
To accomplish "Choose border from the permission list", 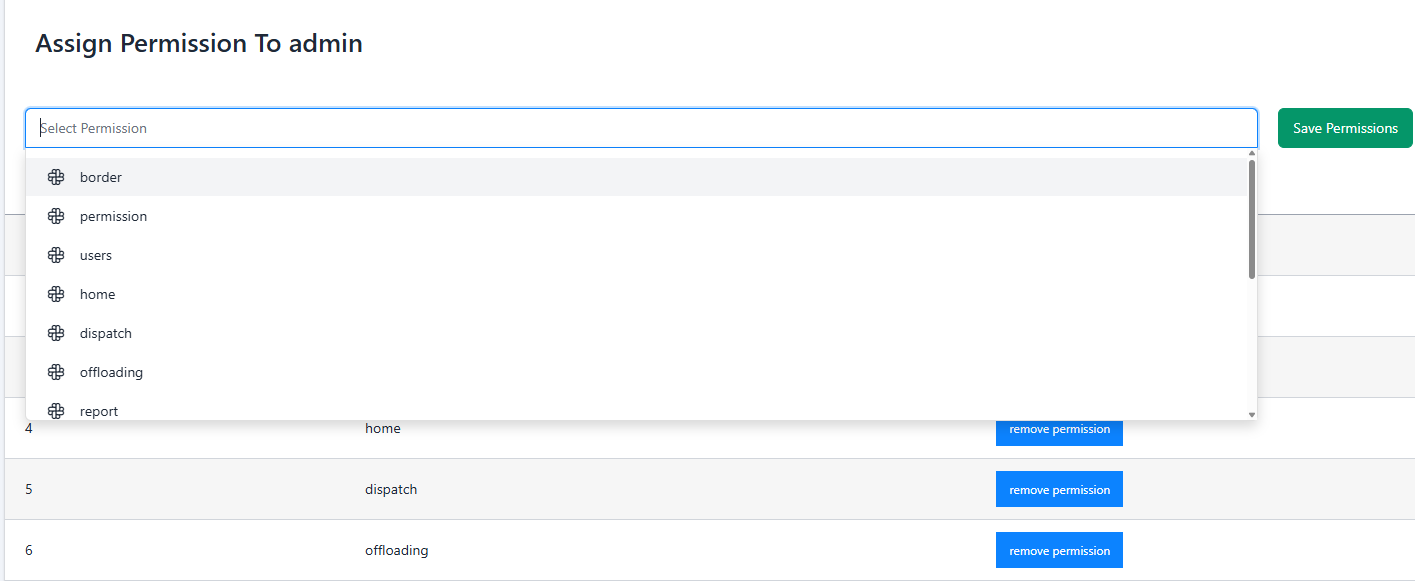I will (x=101, y=177).
